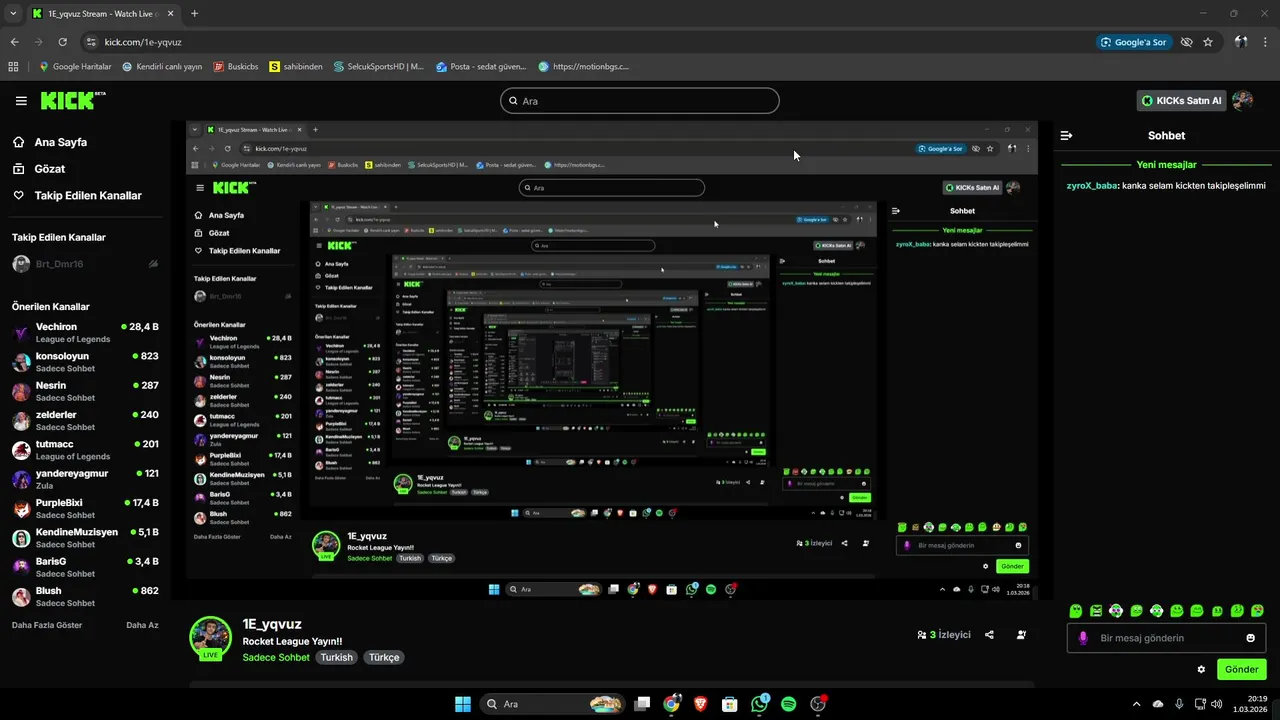This screenshot has width=1280, height=720.
Task: Show more channels with Daha Fazla Göster
Action: pos(47,625)
